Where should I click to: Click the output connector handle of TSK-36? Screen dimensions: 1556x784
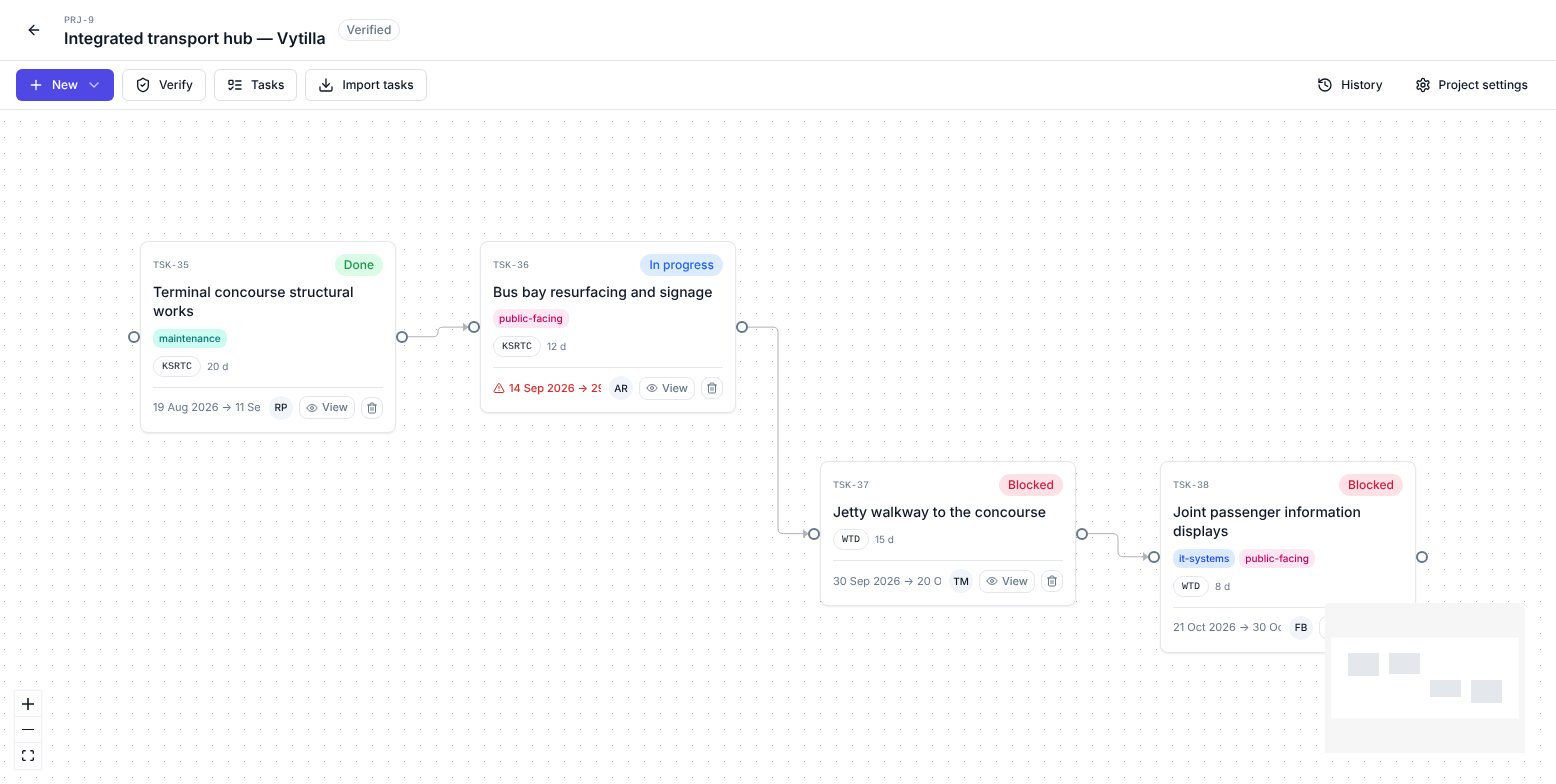click(742, 327)
